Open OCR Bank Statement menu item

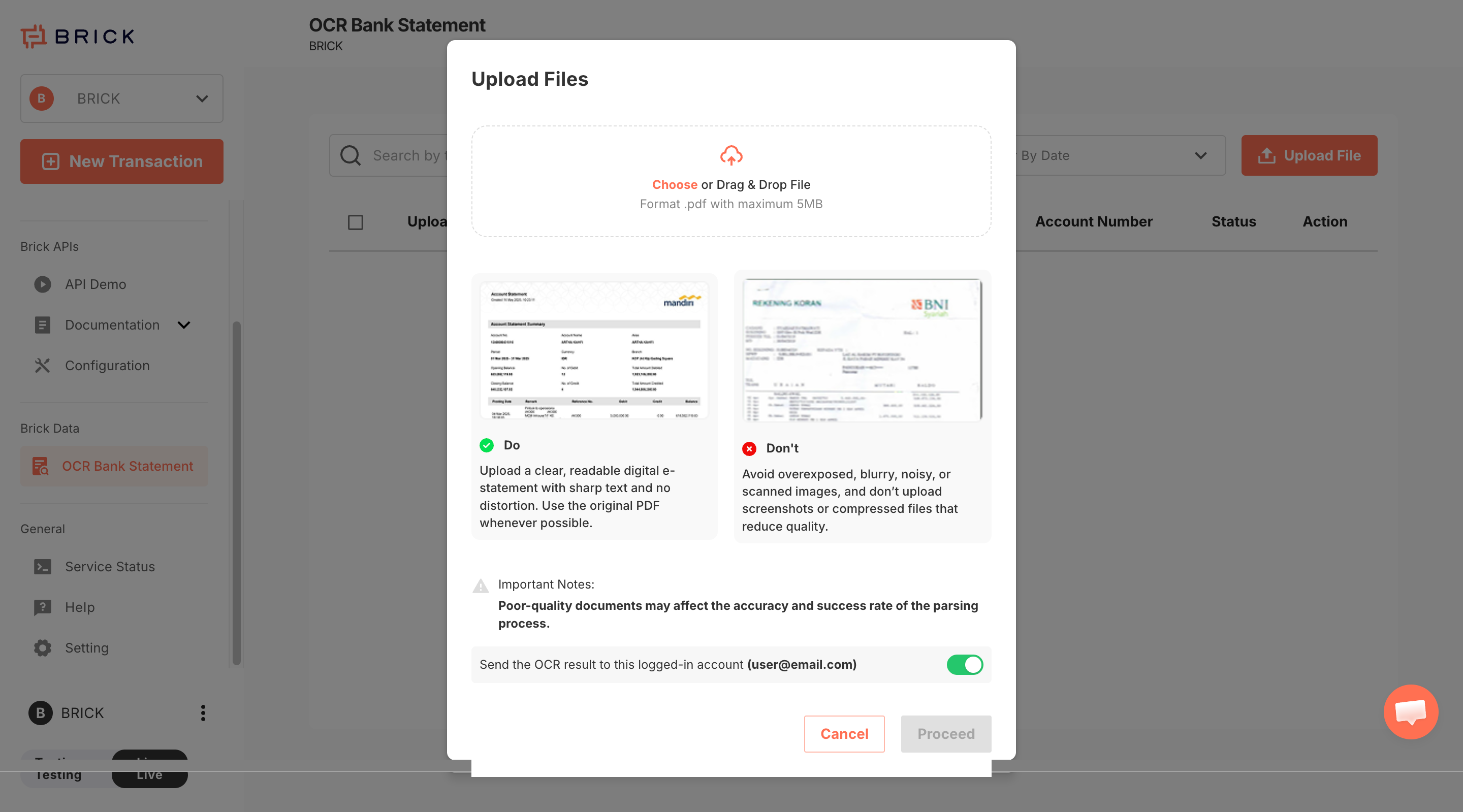pyautogui.click(x=127, y=466)
